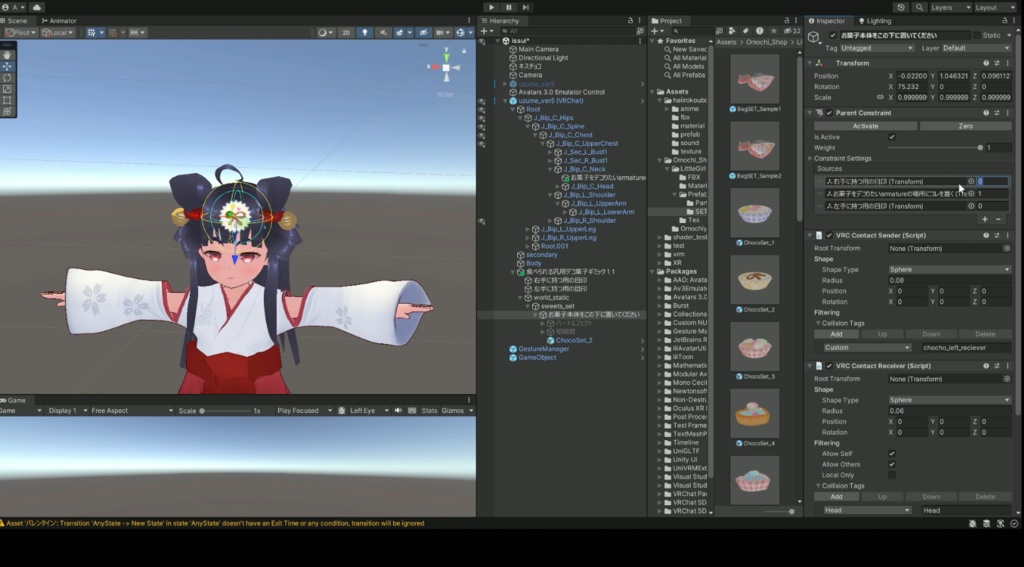Image resolution: width=1024 pixels, height=567 pixels.
Task: Open the Local handle rotation dropdown
Action: [57, 33]
